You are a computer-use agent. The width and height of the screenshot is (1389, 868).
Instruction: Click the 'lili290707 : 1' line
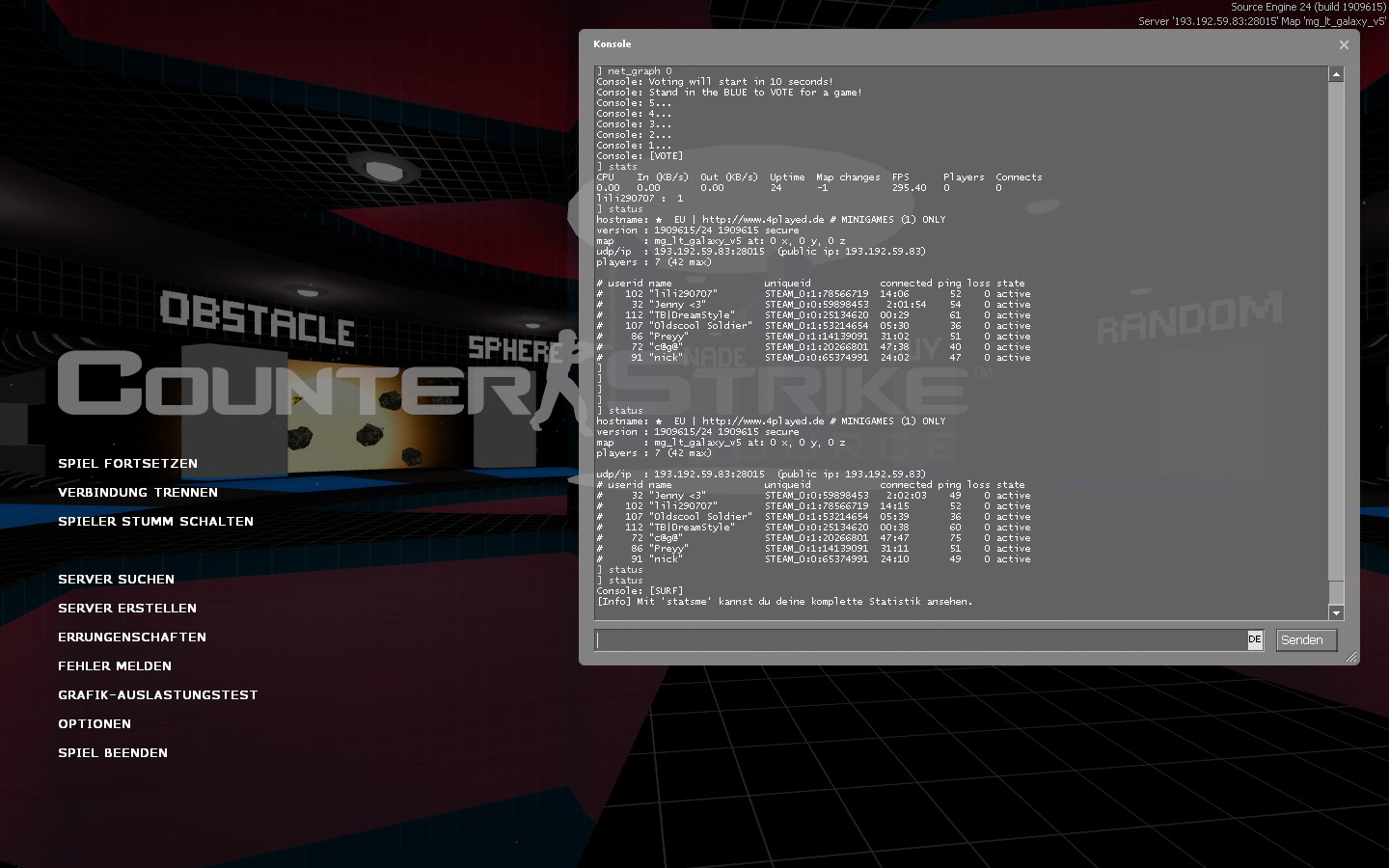click(640, 199)
